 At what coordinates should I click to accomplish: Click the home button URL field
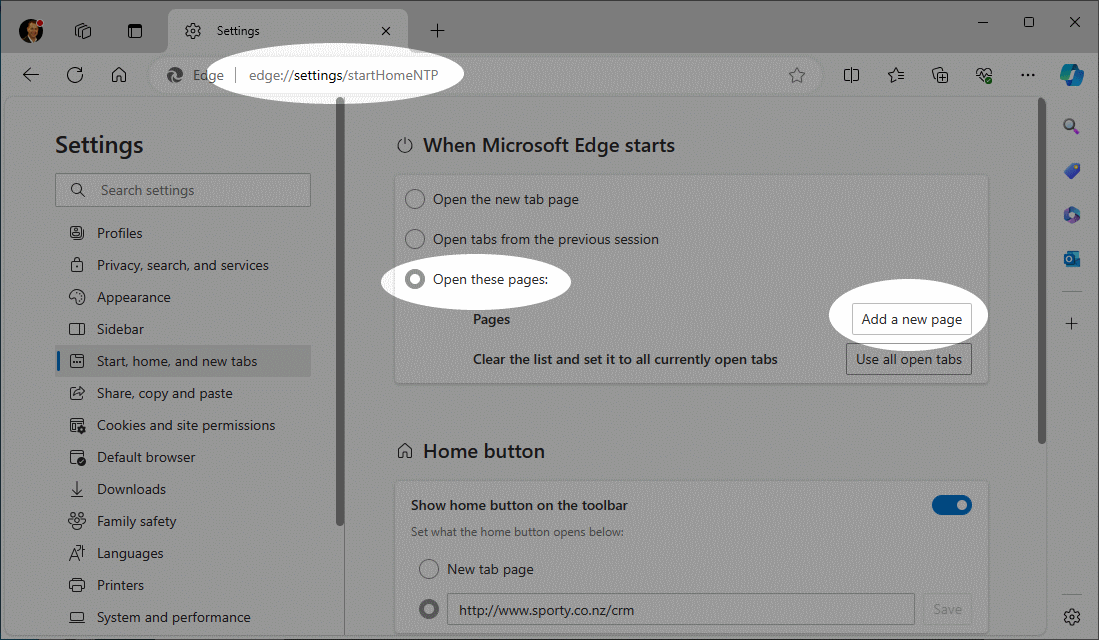point(681,609)
